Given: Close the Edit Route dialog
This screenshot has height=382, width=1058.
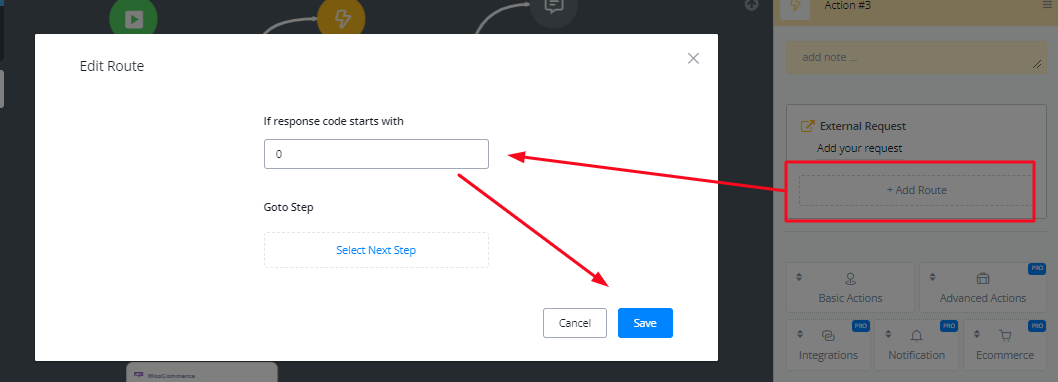Looking at the screenshot, I should coord(693,58).
